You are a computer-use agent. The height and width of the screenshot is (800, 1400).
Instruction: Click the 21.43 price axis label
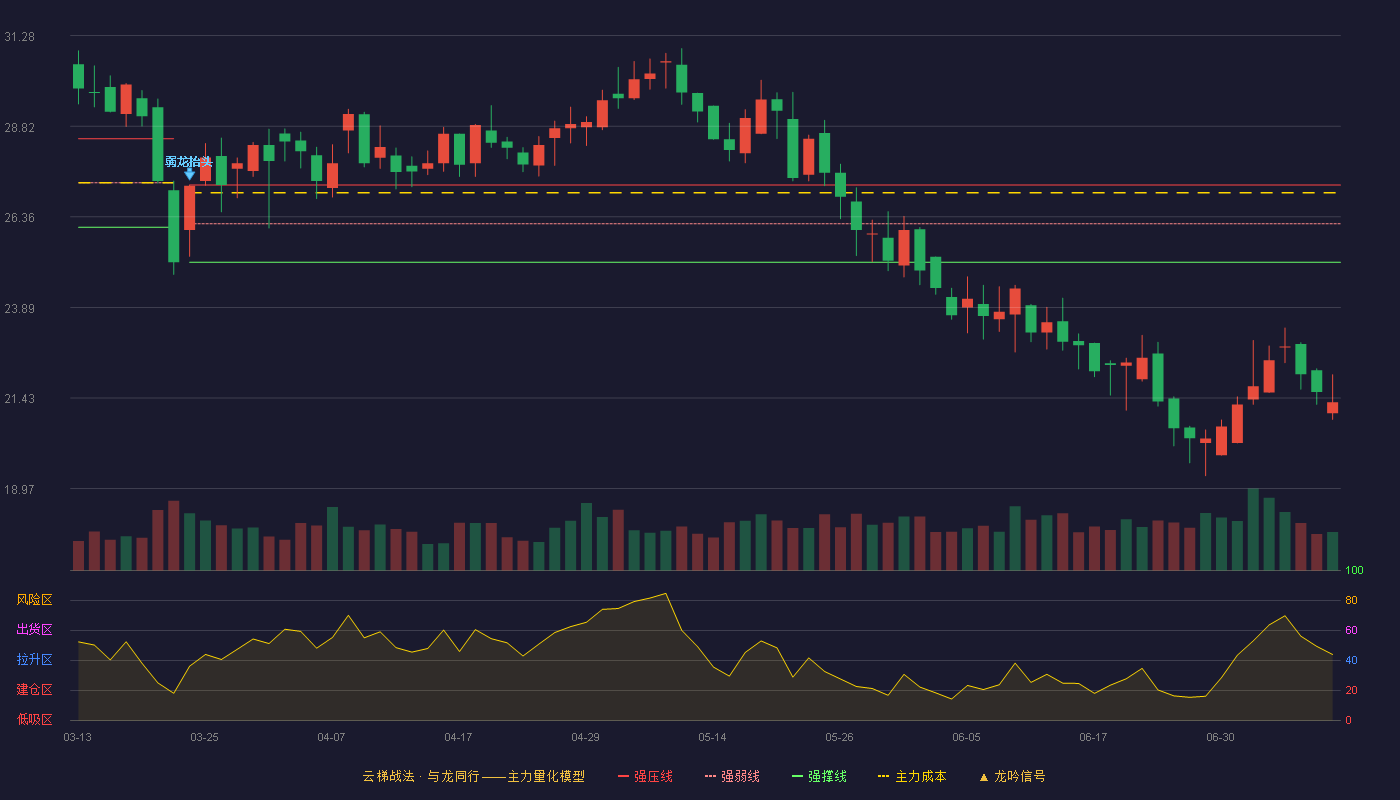[19, 399]
